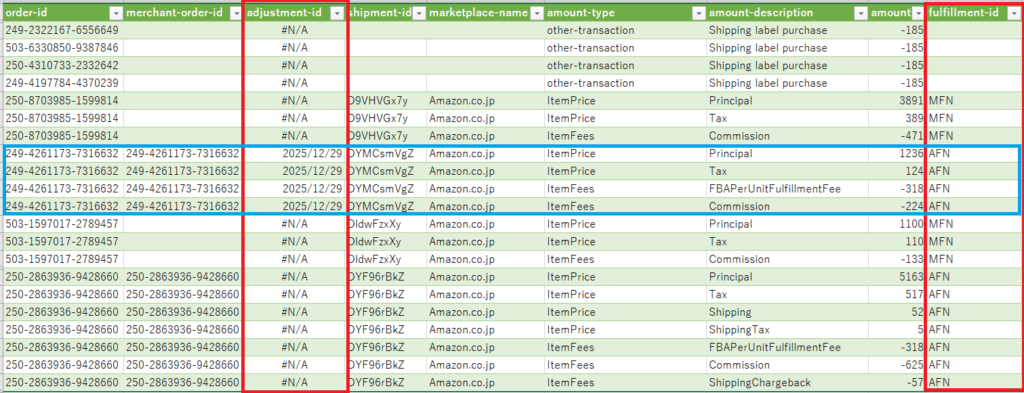
Task: Click the amount cell showing 1100
Action: point(897,223)
